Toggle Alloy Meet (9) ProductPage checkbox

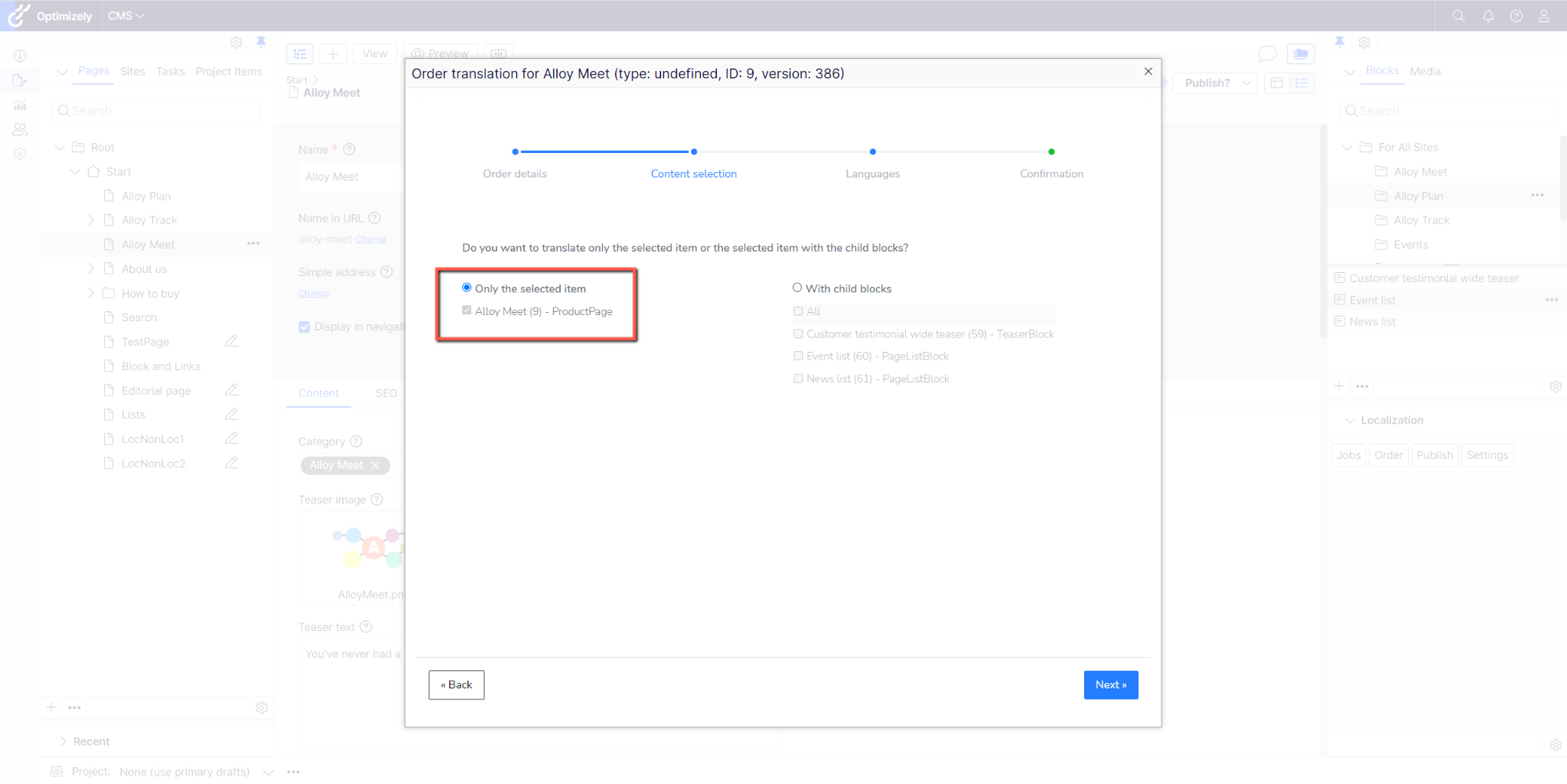467,311
